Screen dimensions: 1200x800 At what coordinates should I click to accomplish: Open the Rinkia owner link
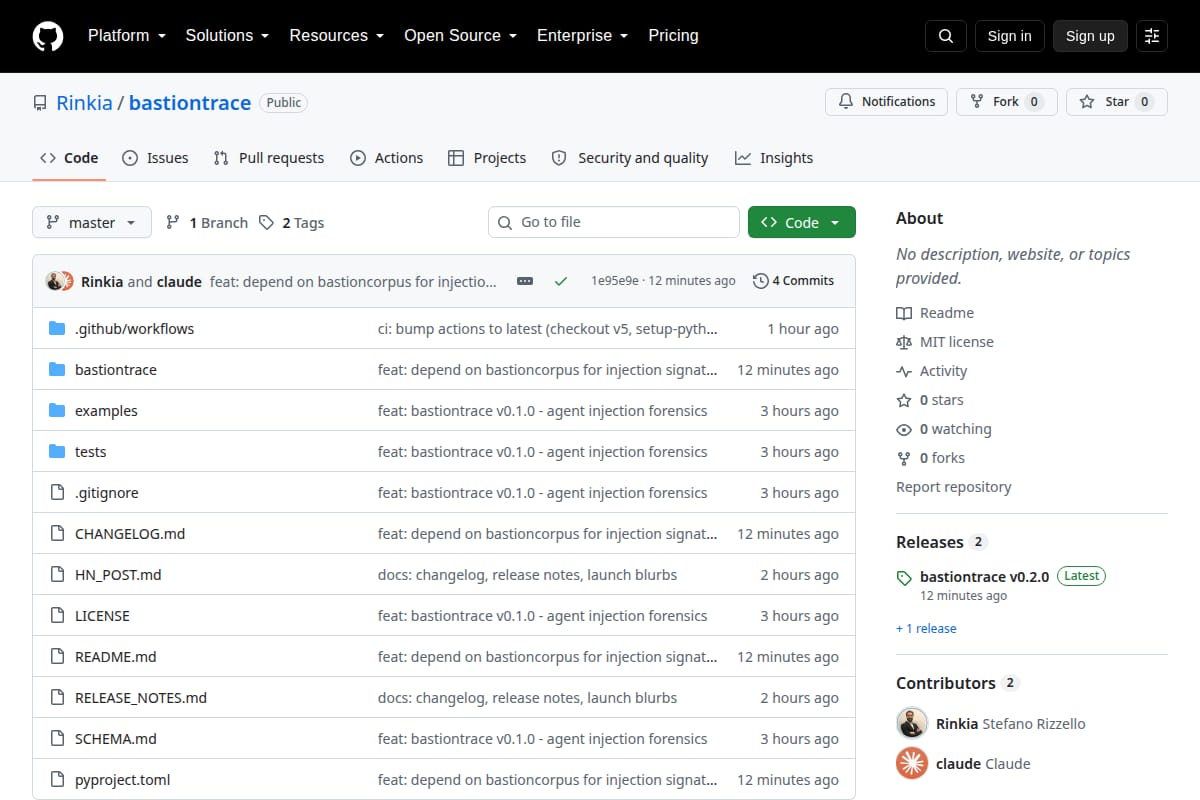coord(84,103)
